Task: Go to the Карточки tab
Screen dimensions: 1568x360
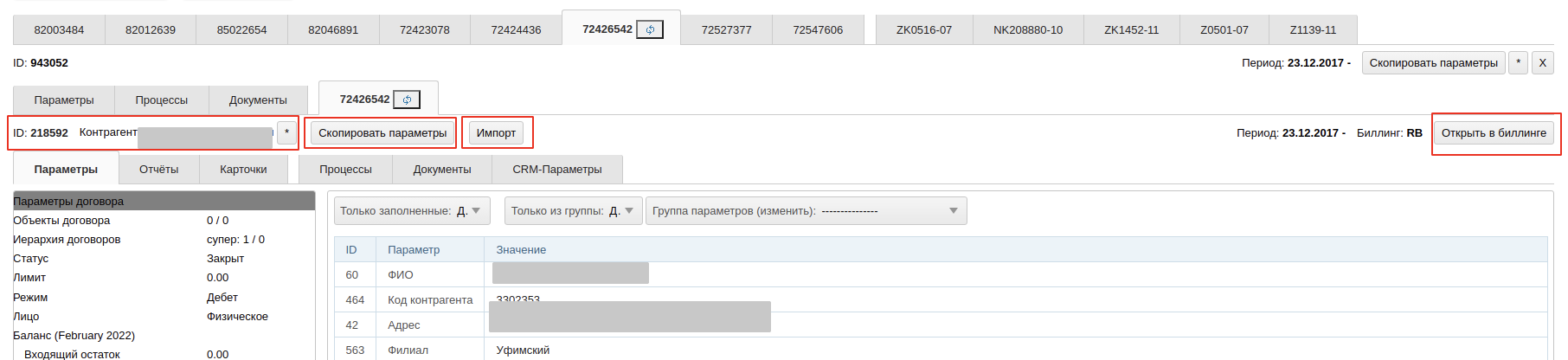Action: 243,169
